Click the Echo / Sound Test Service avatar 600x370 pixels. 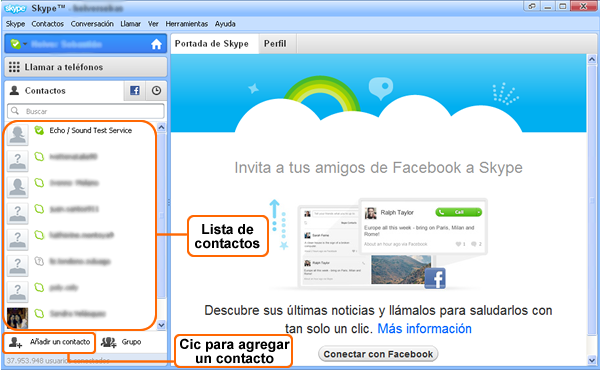tap(18, 135)
